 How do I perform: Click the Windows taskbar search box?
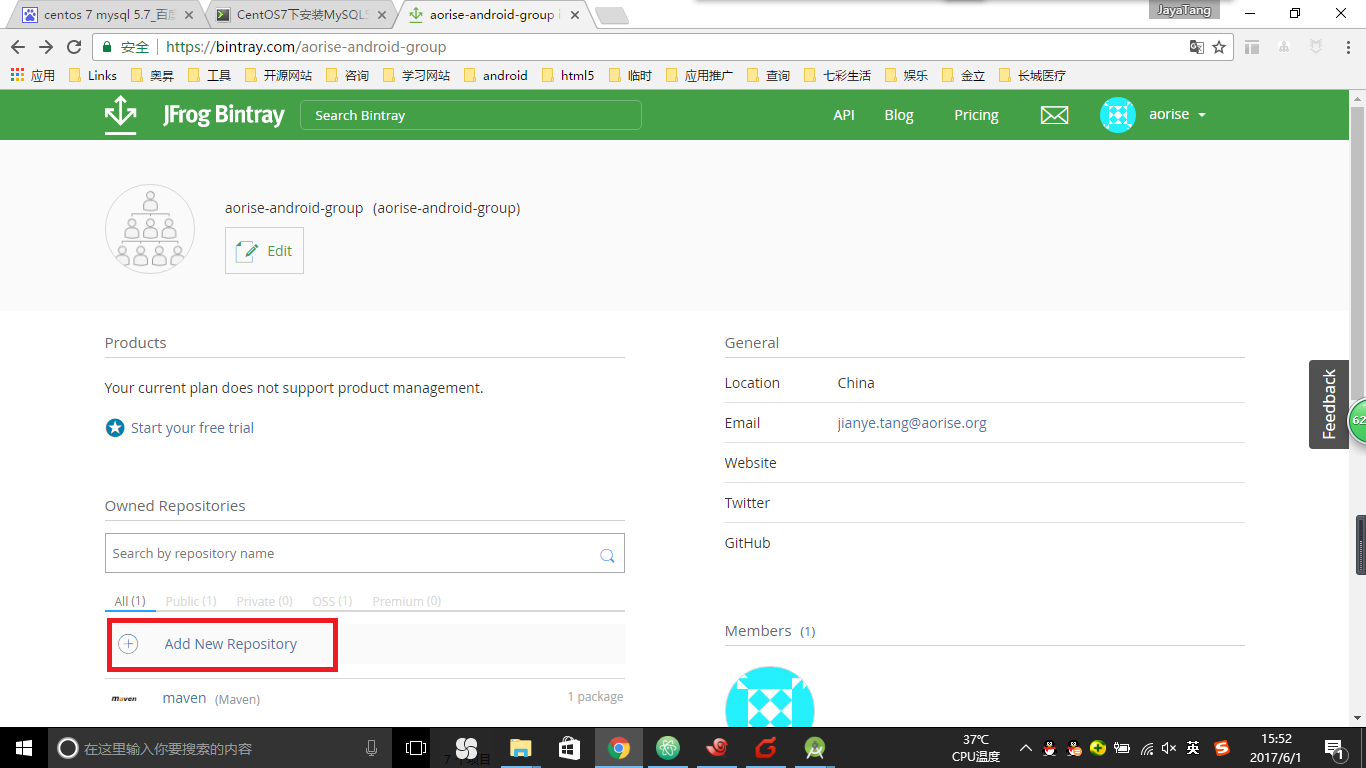[x=221, y=748]
